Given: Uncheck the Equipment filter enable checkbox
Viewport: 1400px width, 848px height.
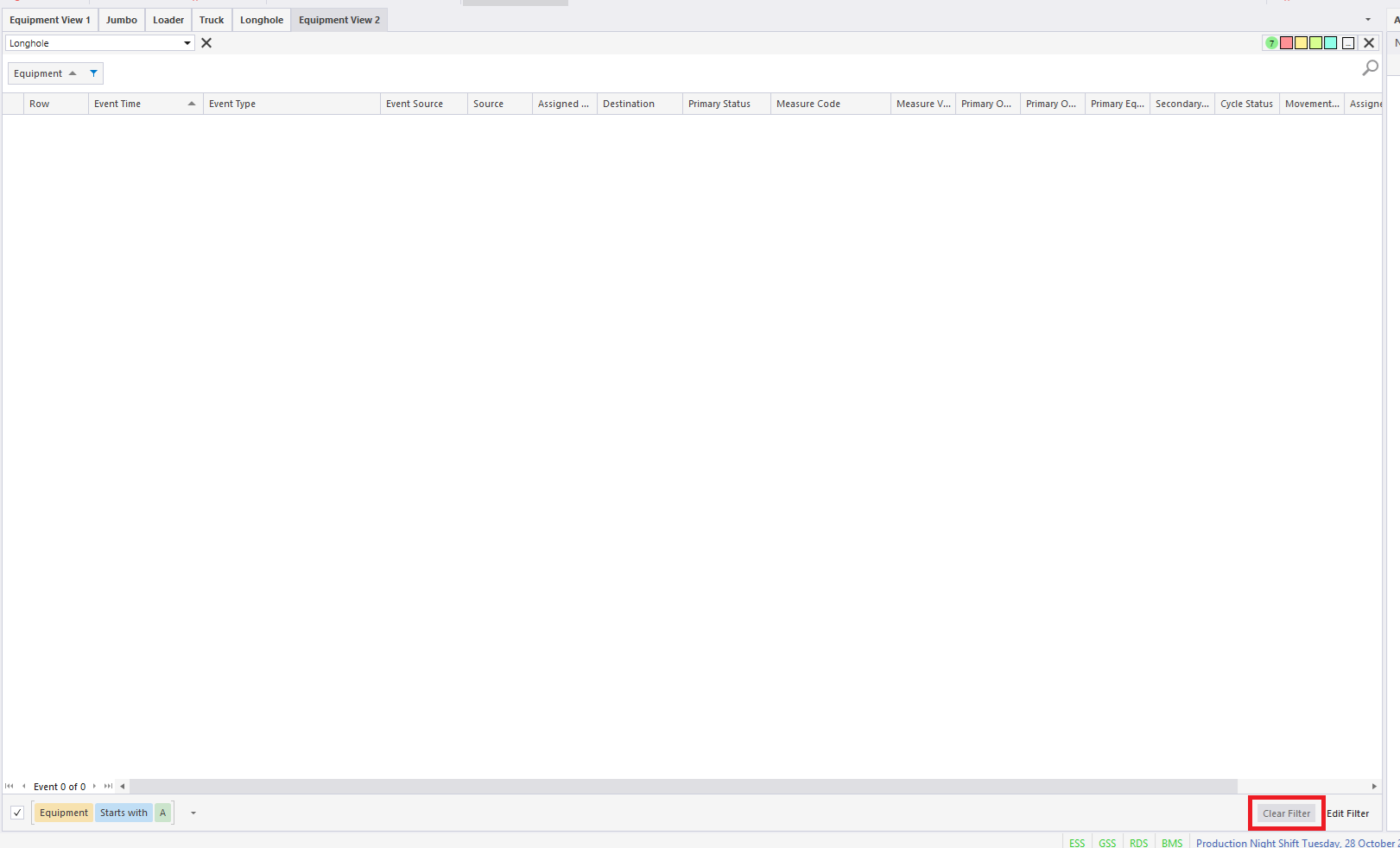Looking at the screenshot, I should [17, 813].
